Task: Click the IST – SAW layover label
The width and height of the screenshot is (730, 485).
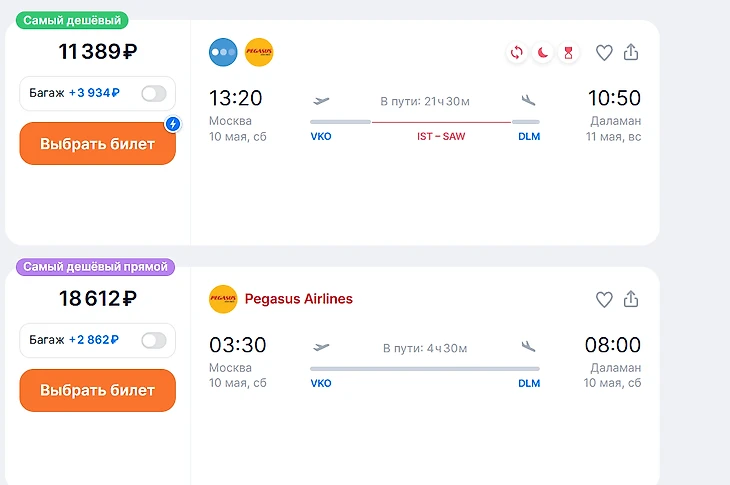Action: point(440,137)
